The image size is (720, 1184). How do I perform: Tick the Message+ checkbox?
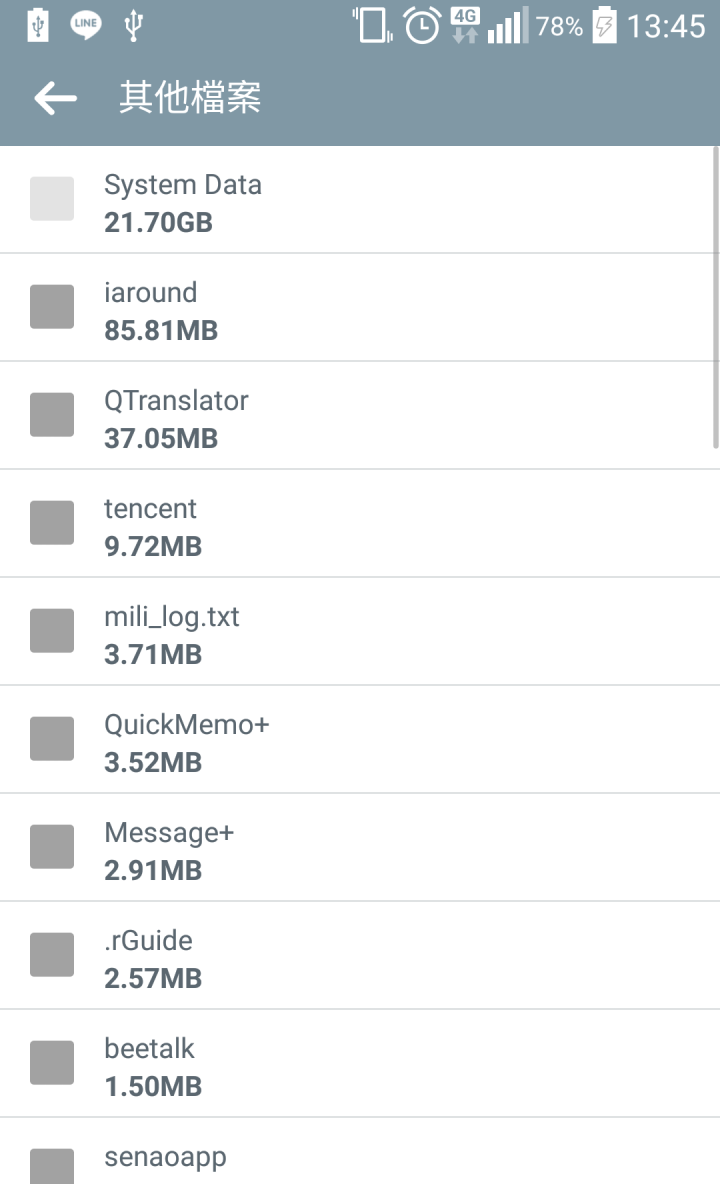tap(52, 846)
